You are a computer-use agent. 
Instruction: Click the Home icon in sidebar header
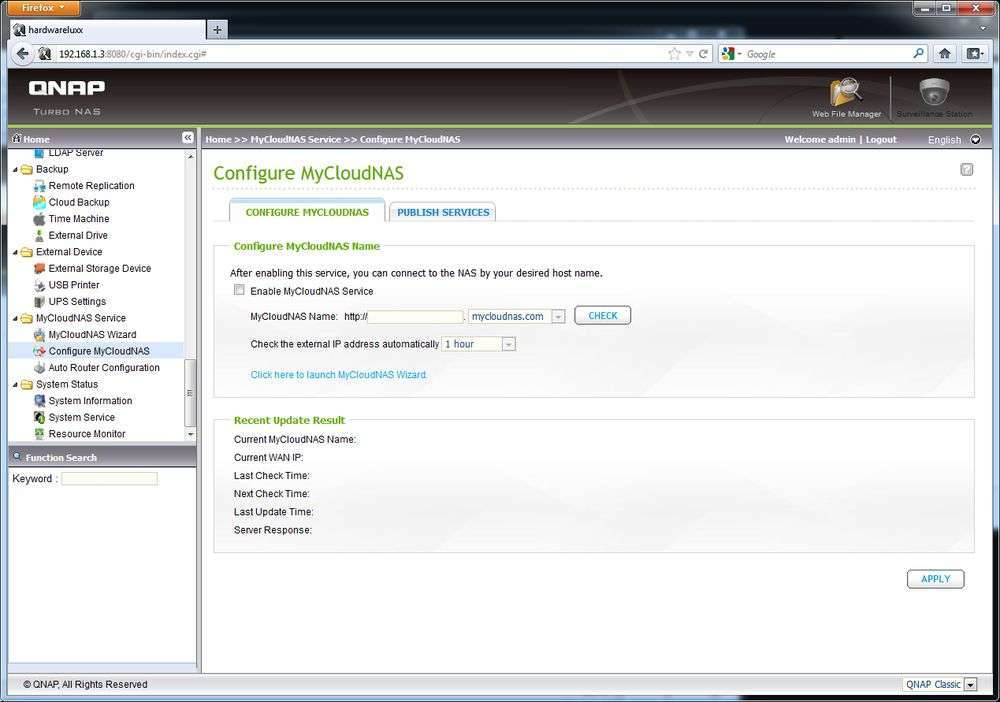click(17, 138)
